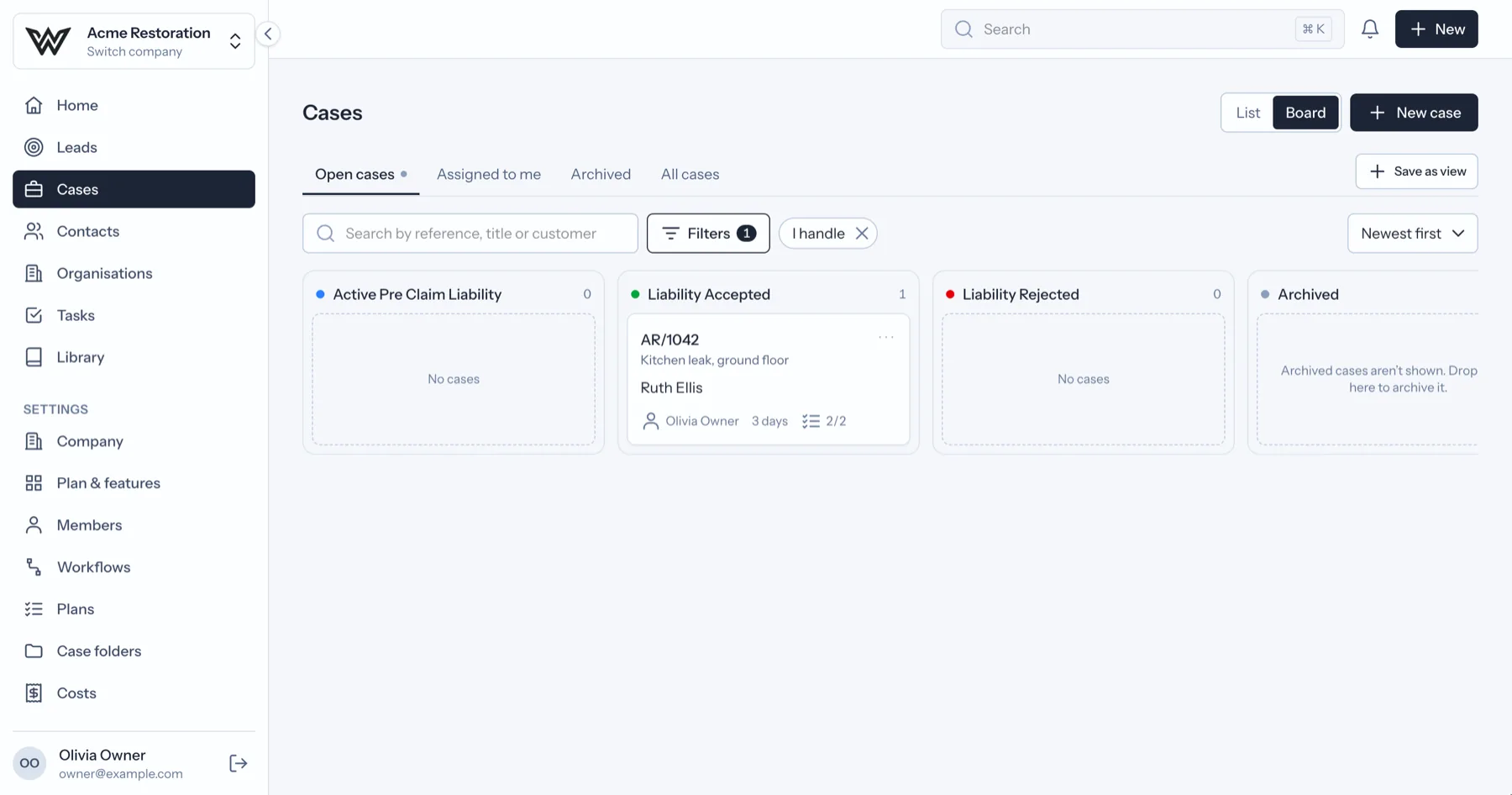Click the Active Pre Claim Liability header
This screenshot has width=1512, height=795.
(417, 294)
